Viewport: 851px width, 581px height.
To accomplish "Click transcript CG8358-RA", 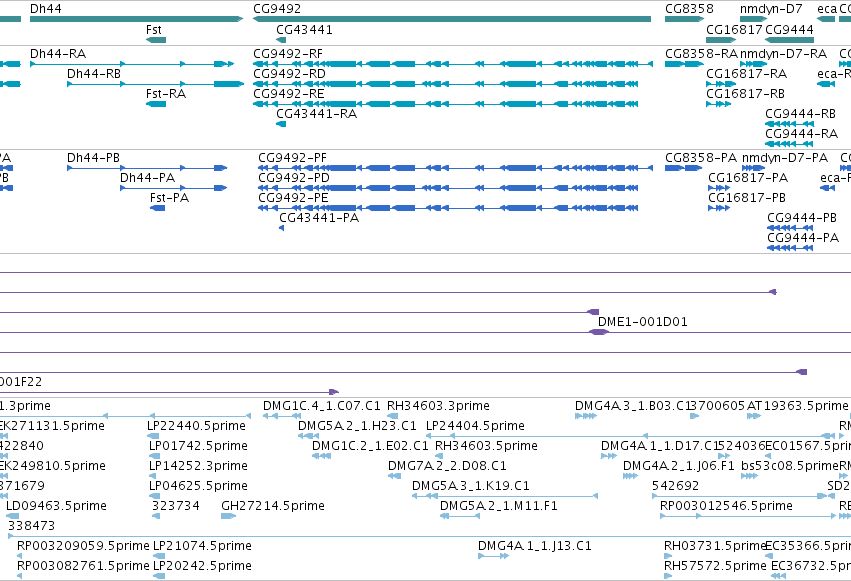I will pos(684,64).
